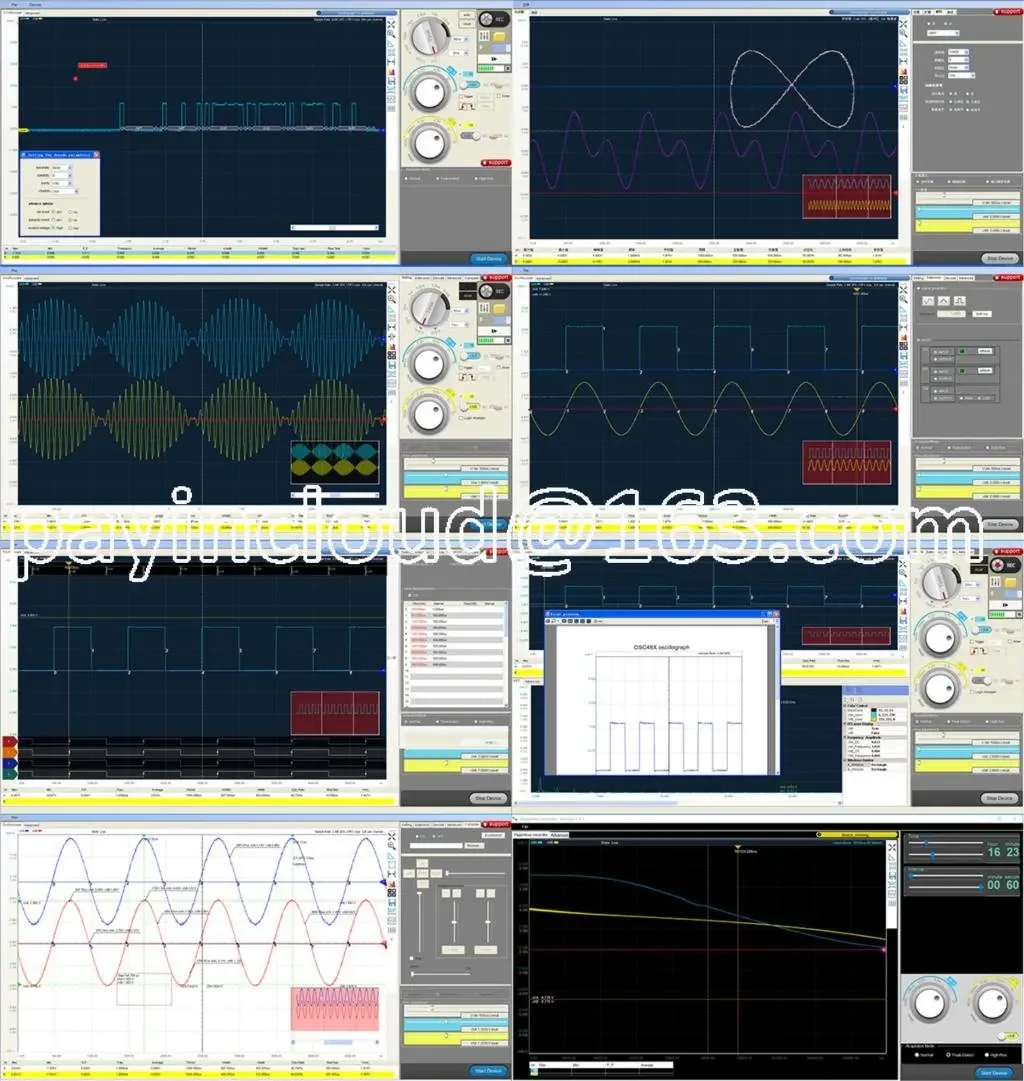
Task: Click red waveform thumbnail in the Lissajous window
Action: click(847, 197)
